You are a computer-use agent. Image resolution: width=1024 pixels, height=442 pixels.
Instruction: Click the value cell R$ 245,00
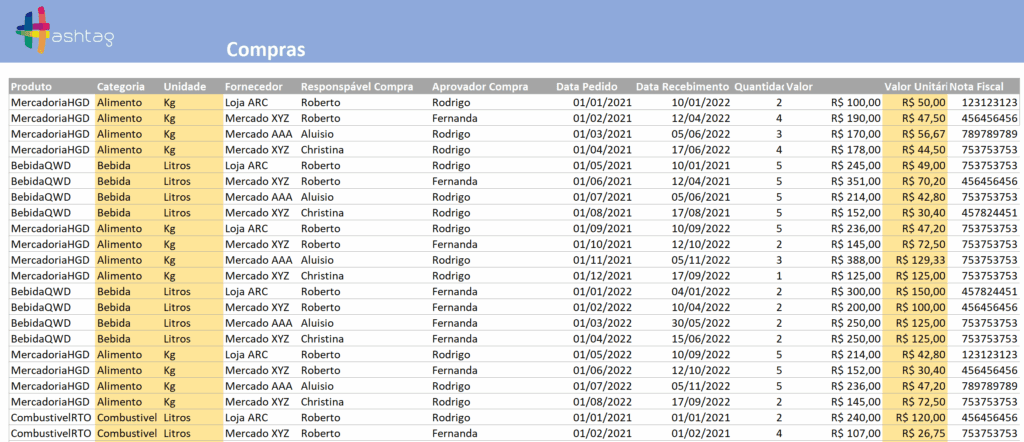pos(856,165)
